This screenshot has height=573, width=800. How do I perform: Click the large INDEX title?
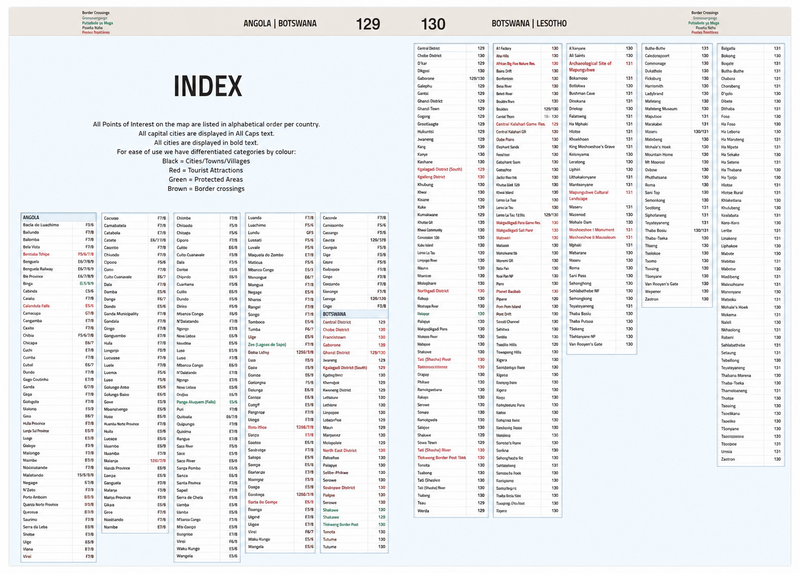coord(208,86)
